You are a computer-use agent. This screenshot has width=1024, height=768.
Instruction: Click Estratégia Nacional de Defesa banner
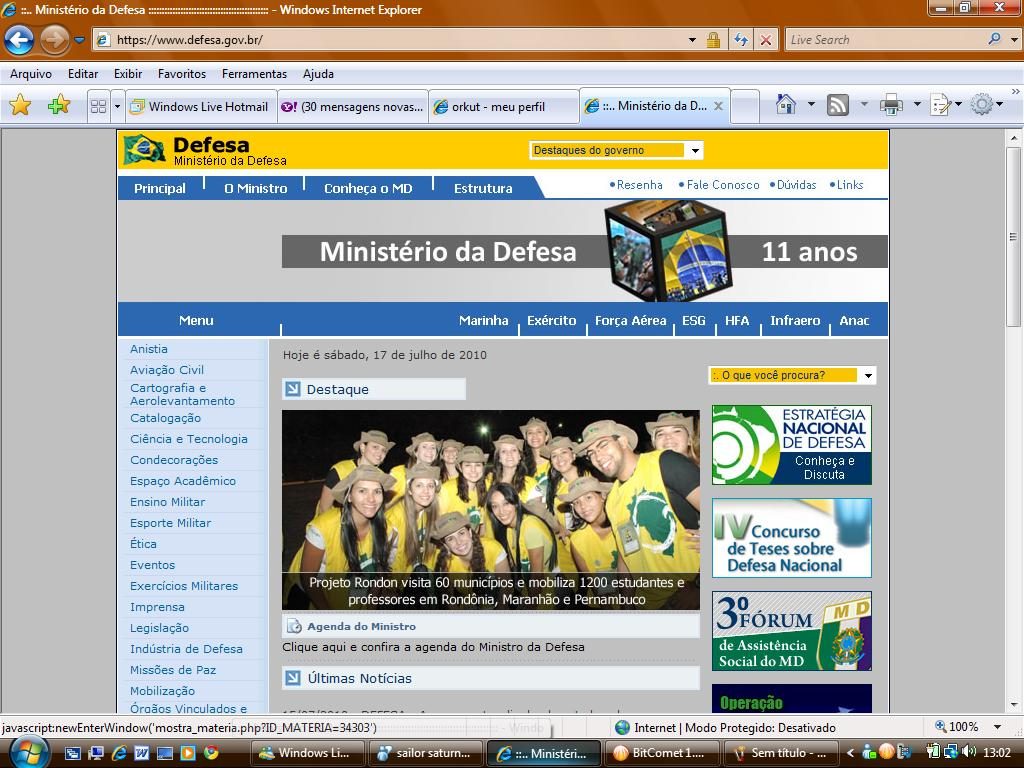coord(792,445)
